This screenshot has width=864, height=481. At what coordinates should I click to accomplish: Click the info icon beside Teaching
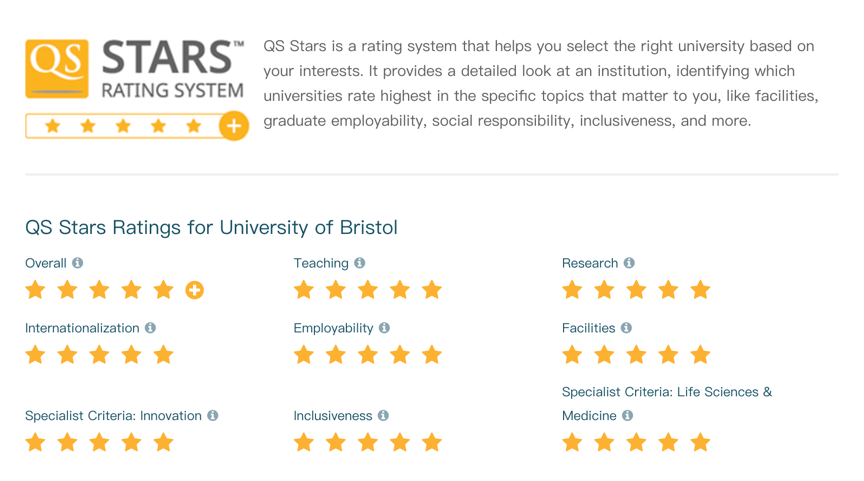(360, 263)
